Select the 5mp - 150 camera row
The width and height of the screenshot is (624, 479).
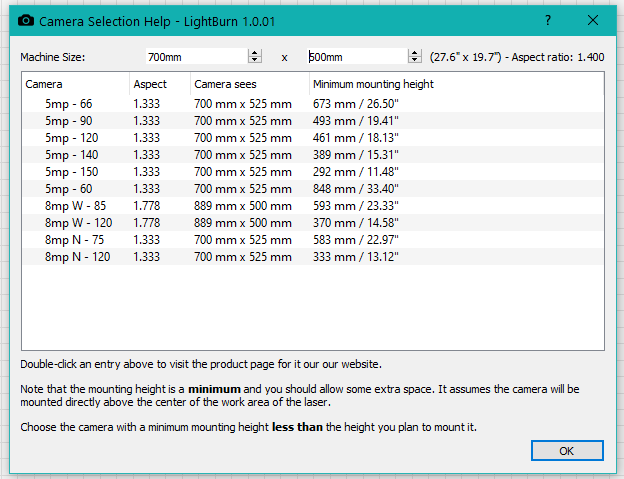[313, 172]
